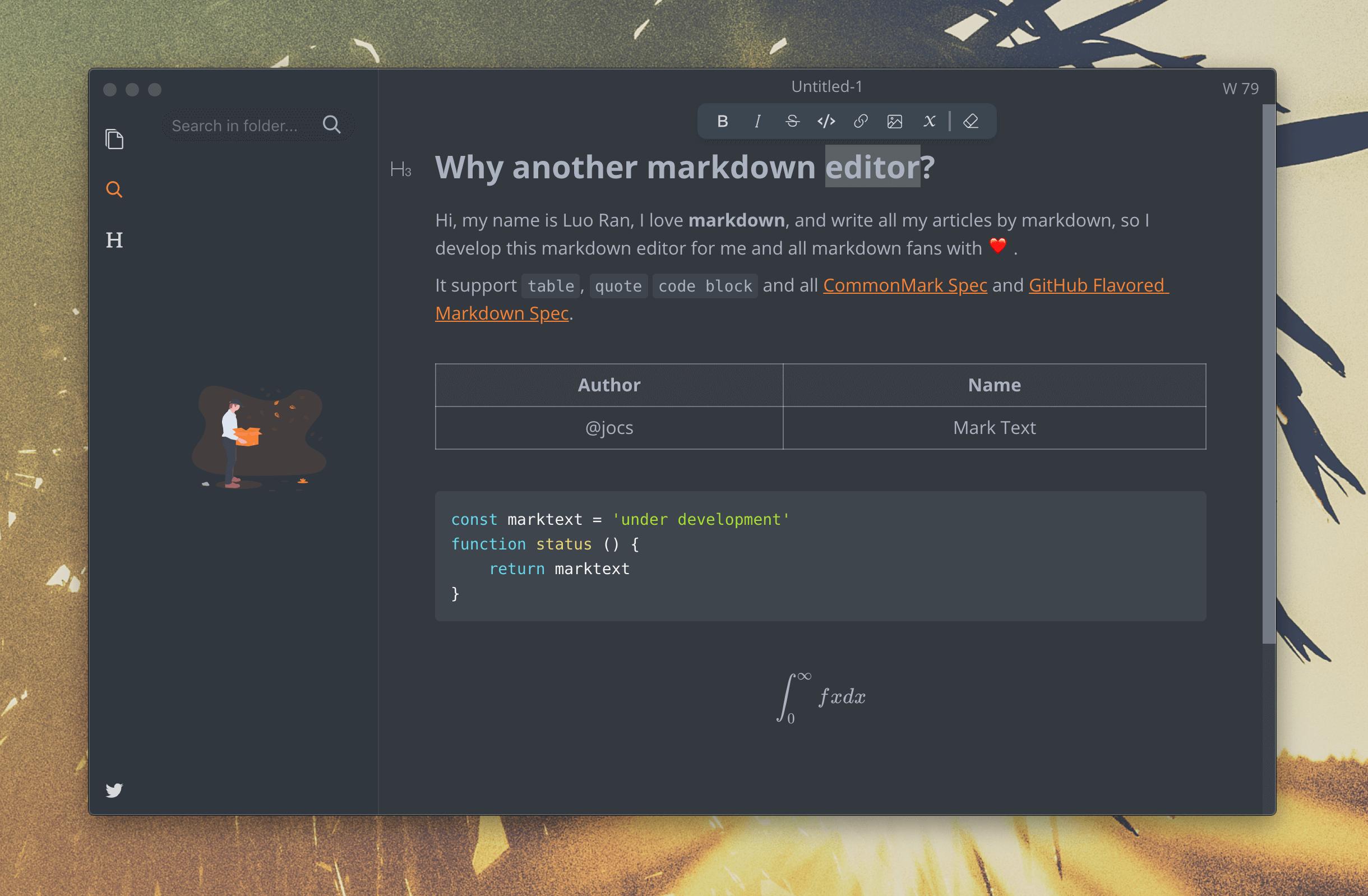Click the Bold formatting icon
Screen dimensions: 1368x896
[723, 121]
